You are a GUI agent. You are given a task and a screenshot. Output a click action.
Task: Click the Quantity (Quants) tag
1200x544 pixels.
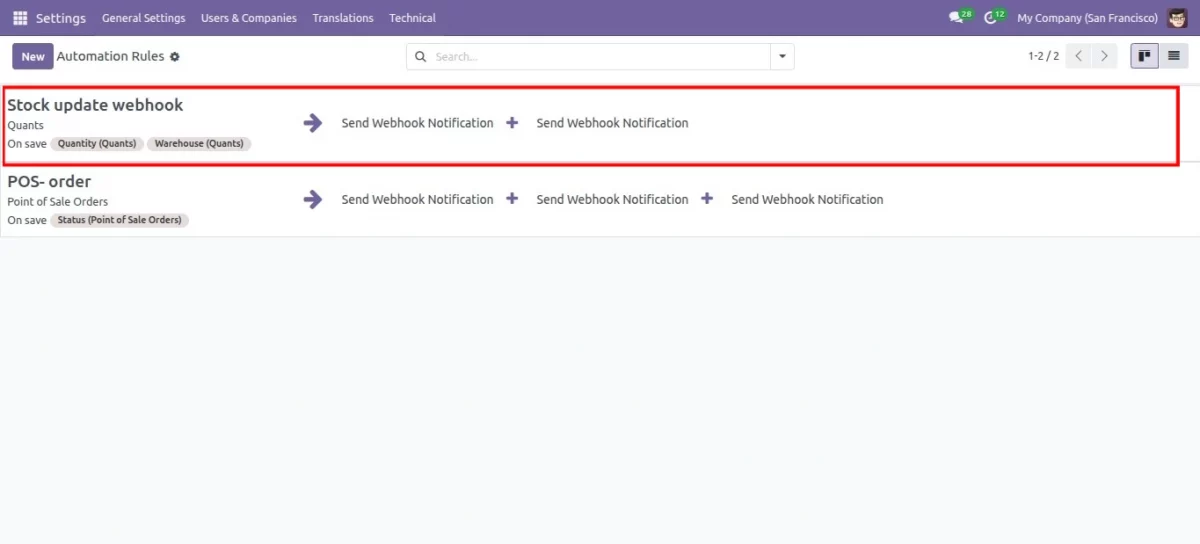click(97, 144)
